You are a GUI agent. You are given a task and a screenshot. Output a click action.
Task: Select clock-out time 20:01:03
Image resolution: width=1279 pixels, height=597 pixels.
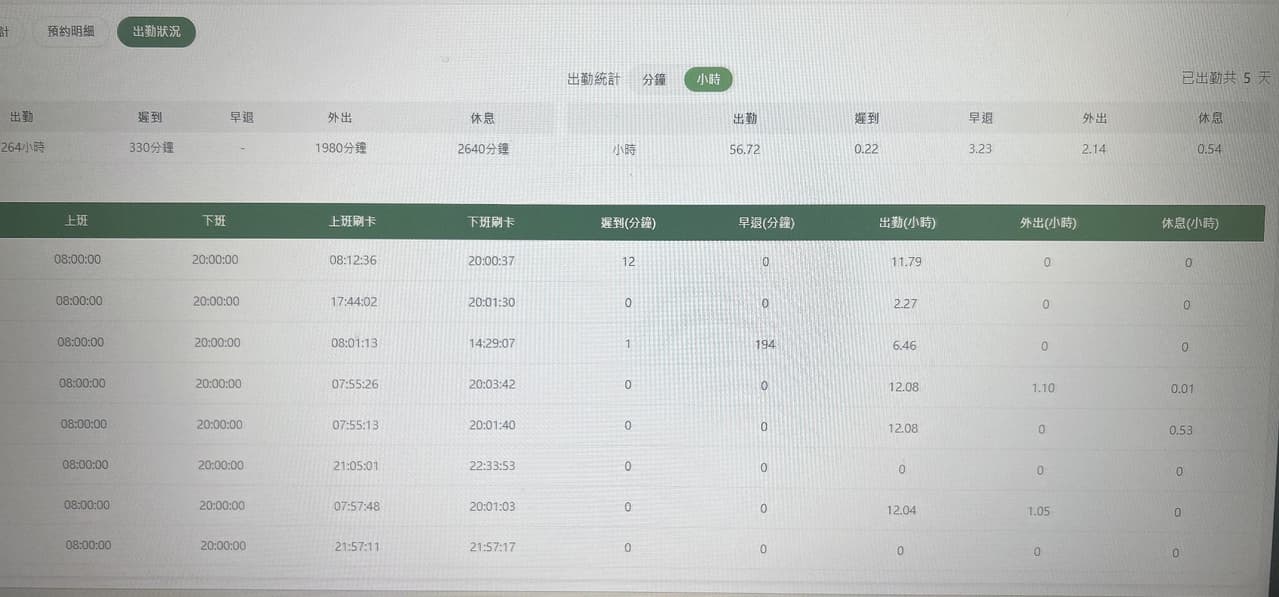(492, 506)
